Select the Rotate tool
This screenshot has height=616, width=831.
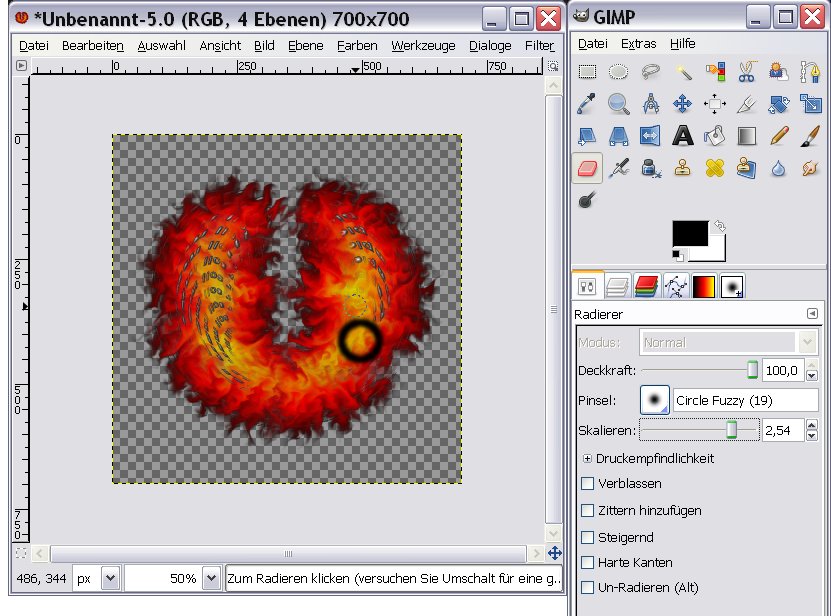[778, 104]
